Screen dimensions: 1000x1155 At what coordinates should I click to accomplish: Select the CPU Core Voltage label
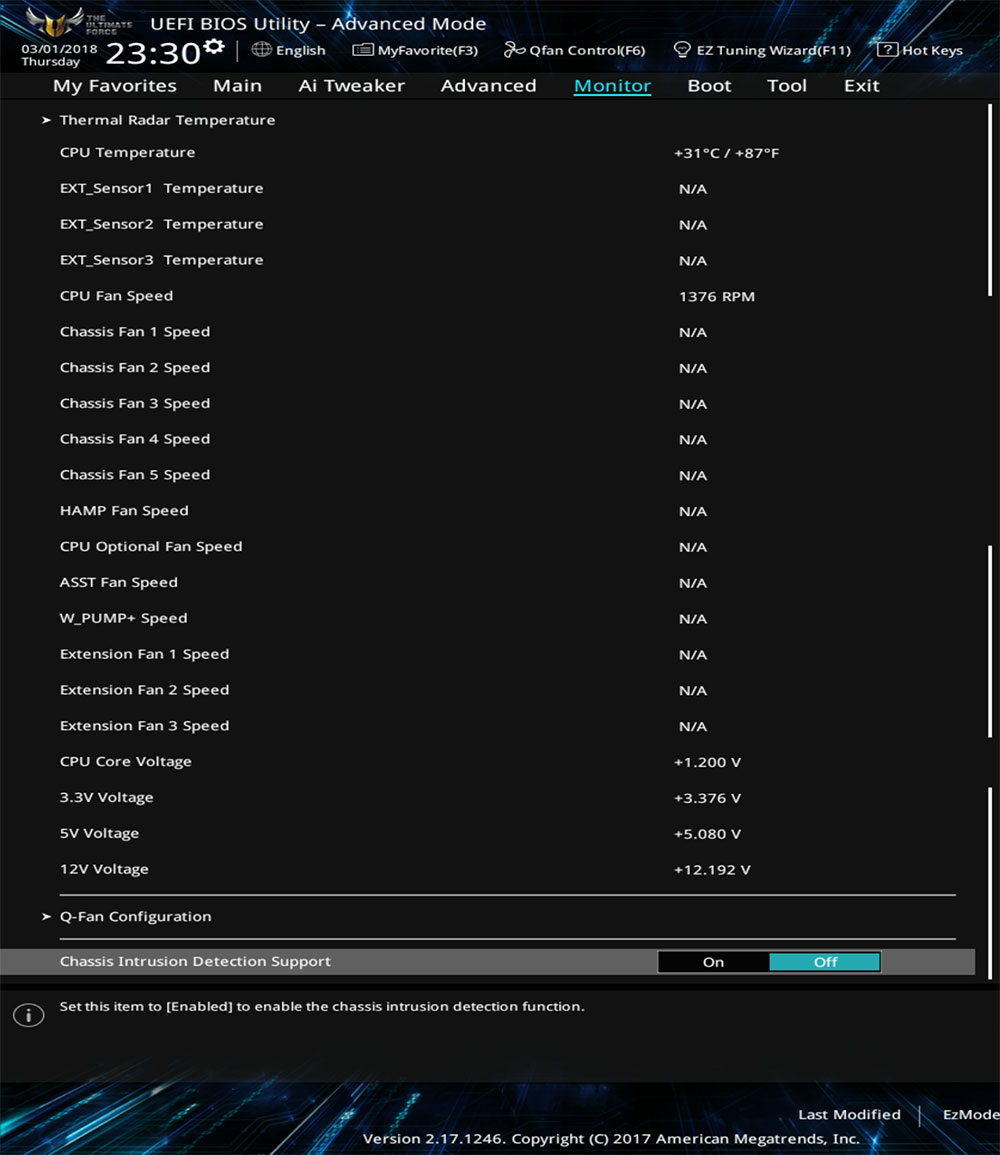(x=125, y=762)
